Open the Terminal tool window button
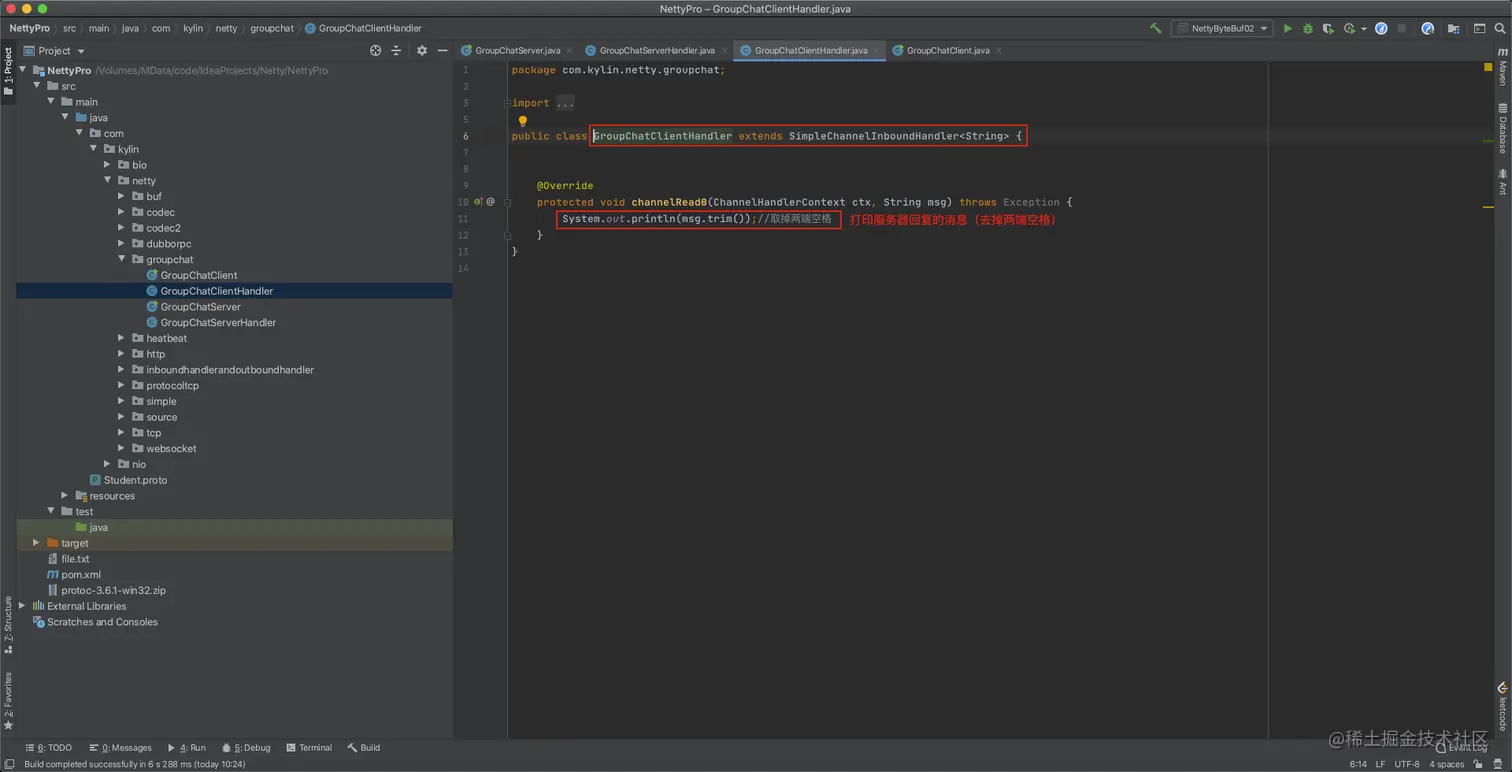 click(309, 747)
